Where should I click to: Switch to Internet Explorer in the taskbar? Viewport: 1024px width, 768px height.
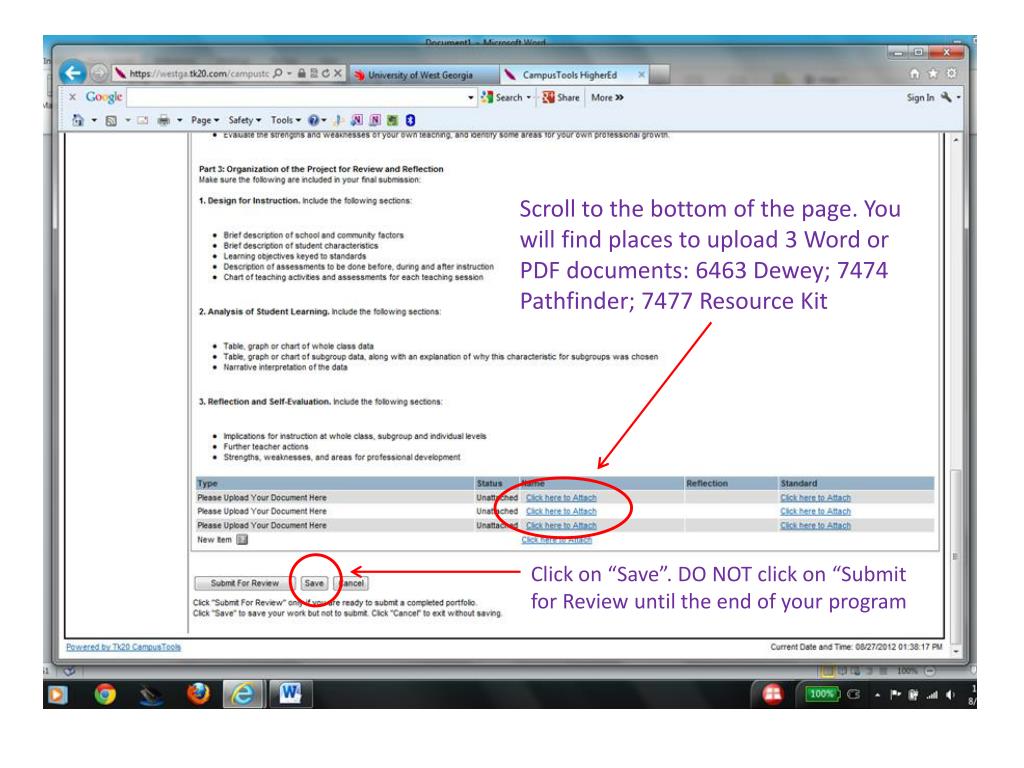[243, 694]
